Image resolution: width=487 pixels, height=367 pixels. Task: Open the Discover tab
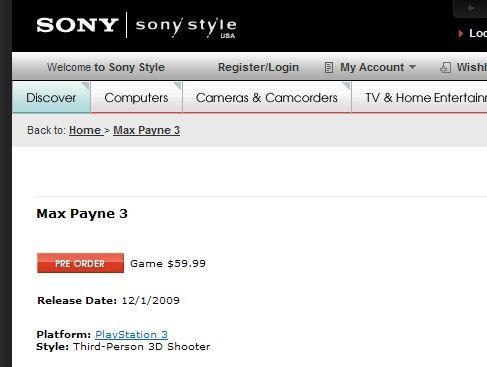point(51,97)
